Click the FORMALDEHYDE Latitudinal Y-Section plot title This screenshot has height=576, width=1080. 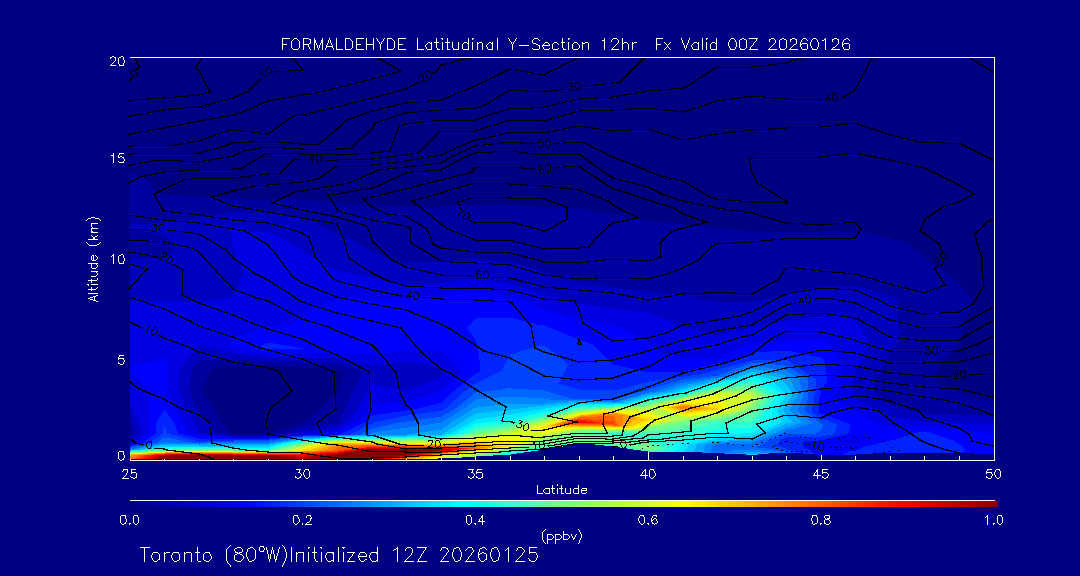565,45
